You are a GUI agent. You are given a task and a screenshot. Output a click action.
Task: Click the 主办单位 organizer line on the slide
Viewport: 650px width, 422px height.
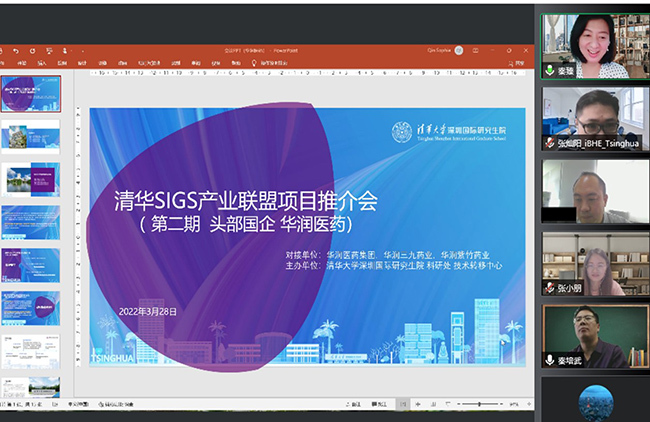393,266
